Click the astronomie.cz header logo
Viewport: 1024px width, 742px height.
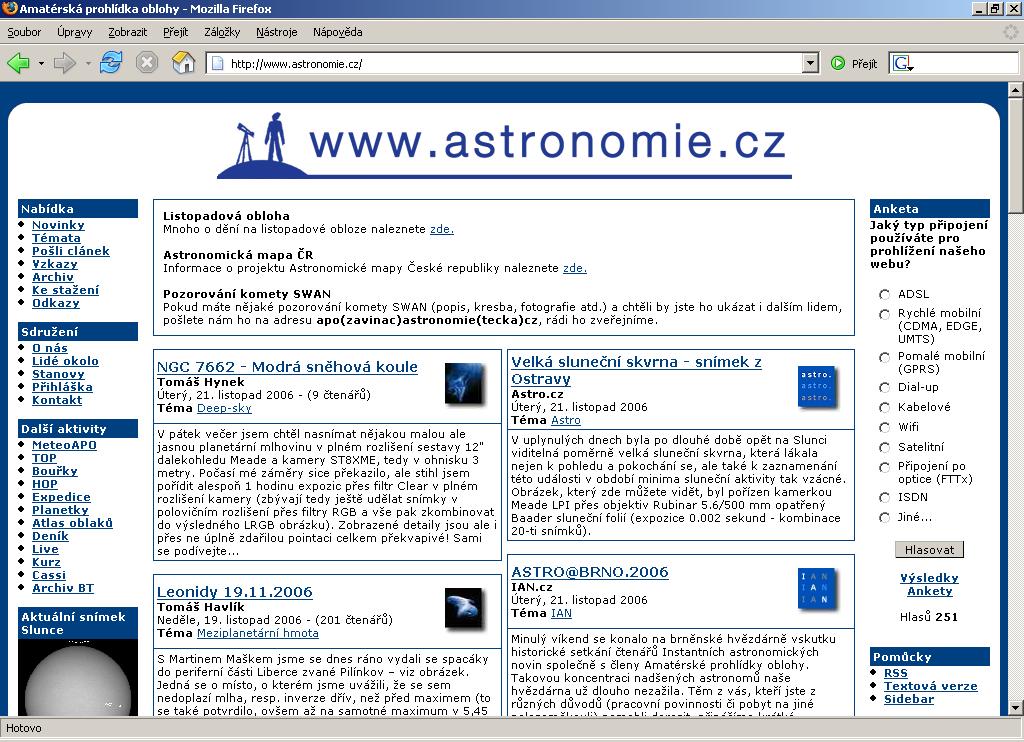coord(504,146)
